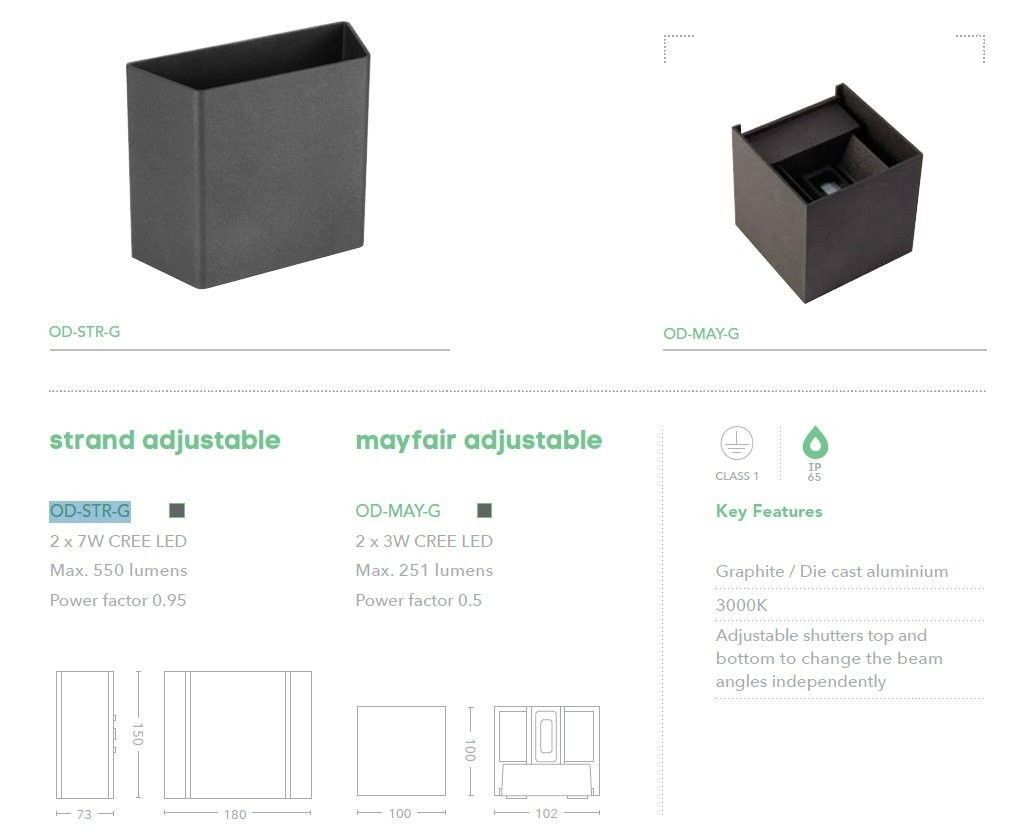Click the mayfair adjustable heading

[478, 441]
